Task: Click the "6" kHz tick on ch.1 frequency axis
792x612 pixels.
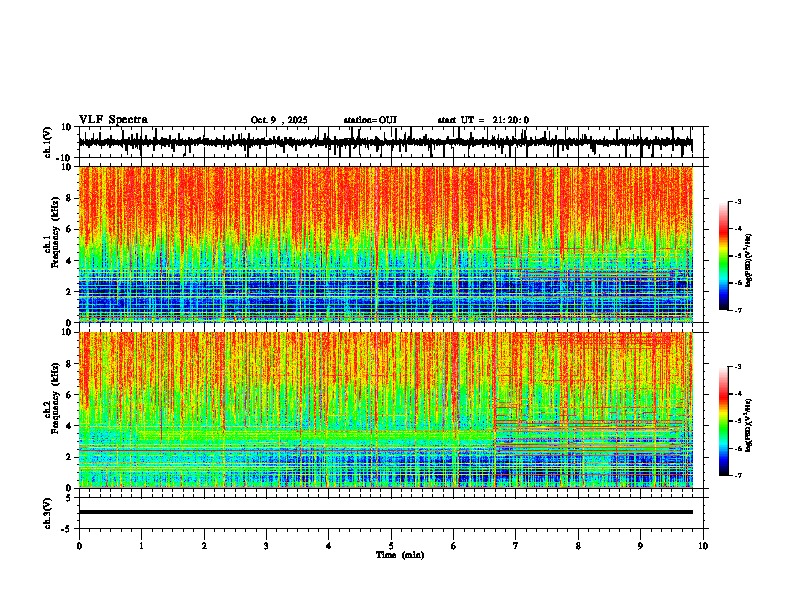Action: 69,229
